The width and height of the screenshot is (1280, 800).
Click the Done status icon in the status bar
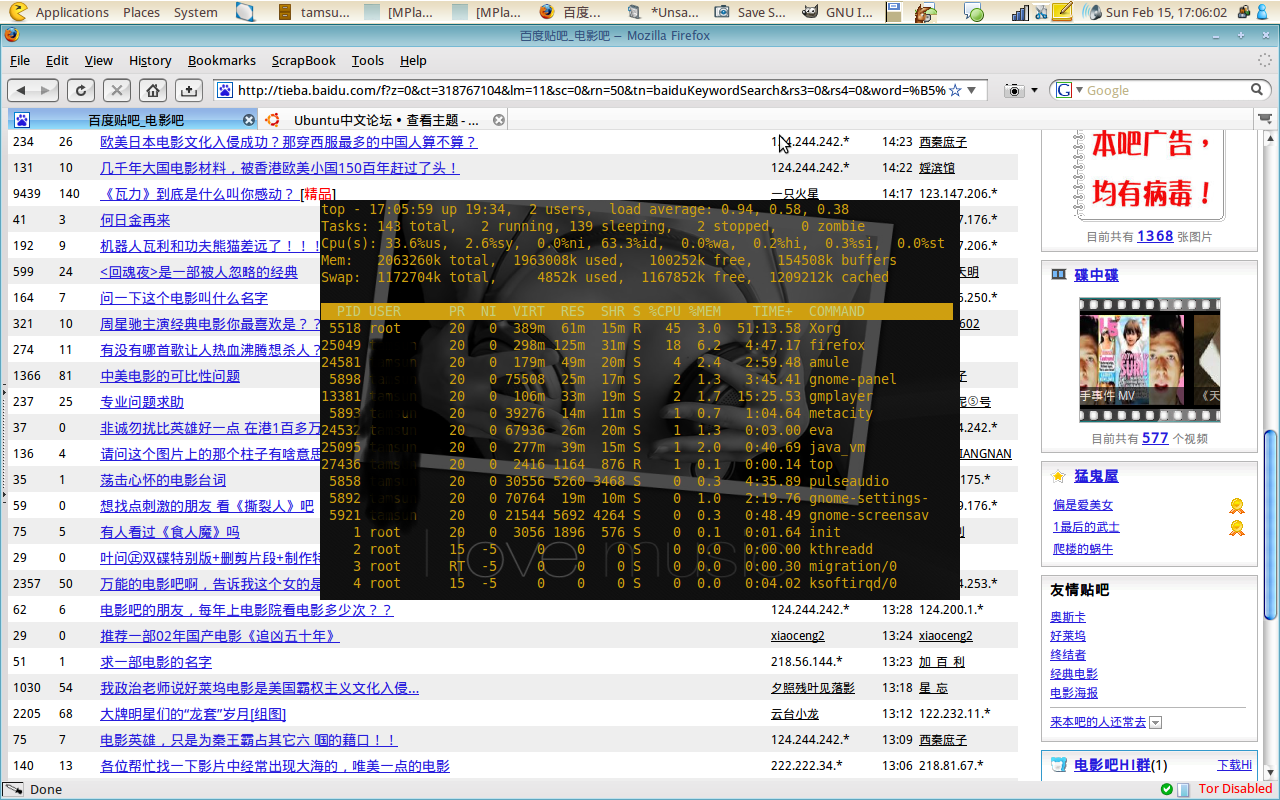tap(13, 789)
